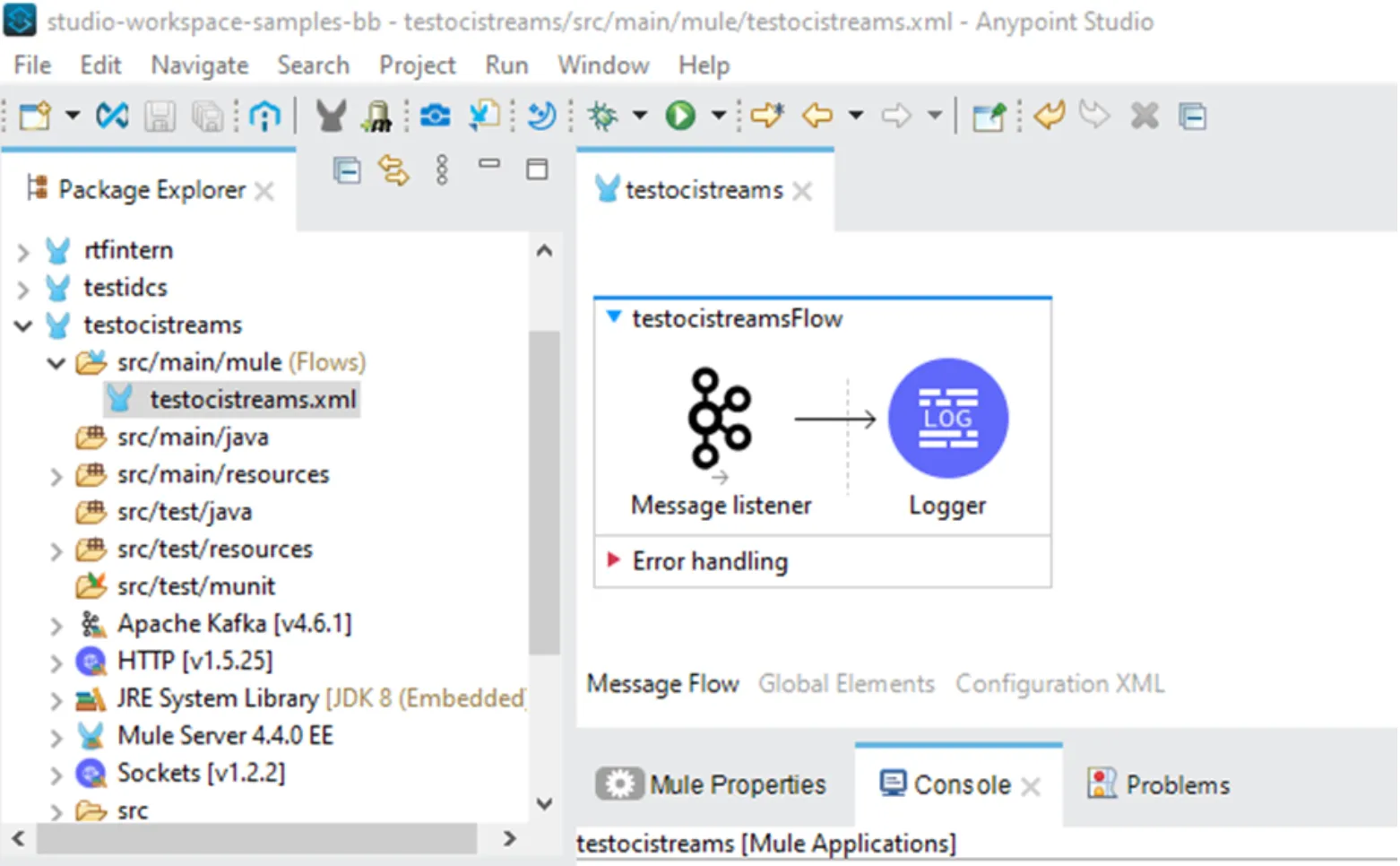The image size is (1400, 866).
Task: Expand Sockets [v1.2.2] dependency
Action: pyautogui.click(x=56, y=775)
